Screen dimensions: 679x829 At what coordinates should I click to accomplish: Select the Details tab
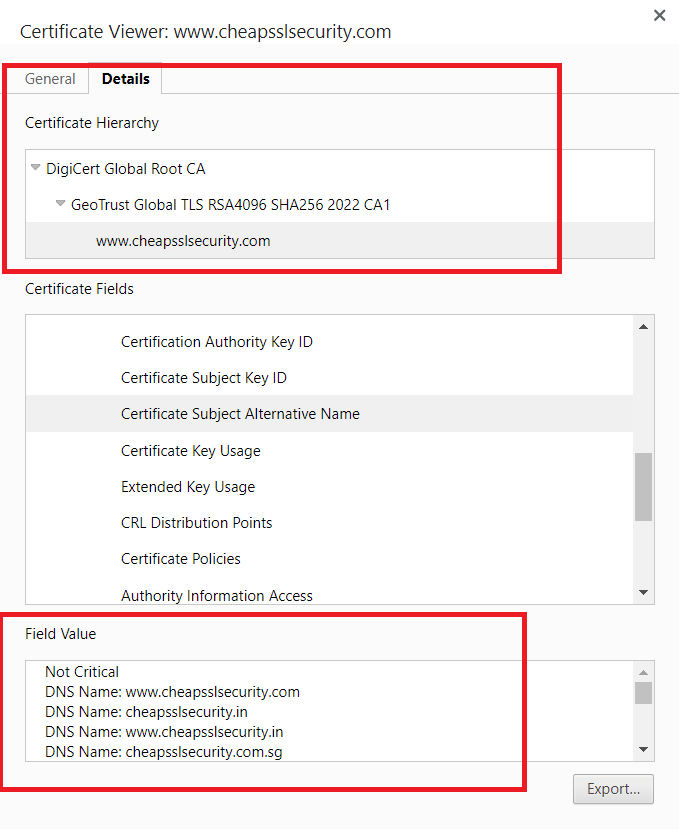coord(125,79)
